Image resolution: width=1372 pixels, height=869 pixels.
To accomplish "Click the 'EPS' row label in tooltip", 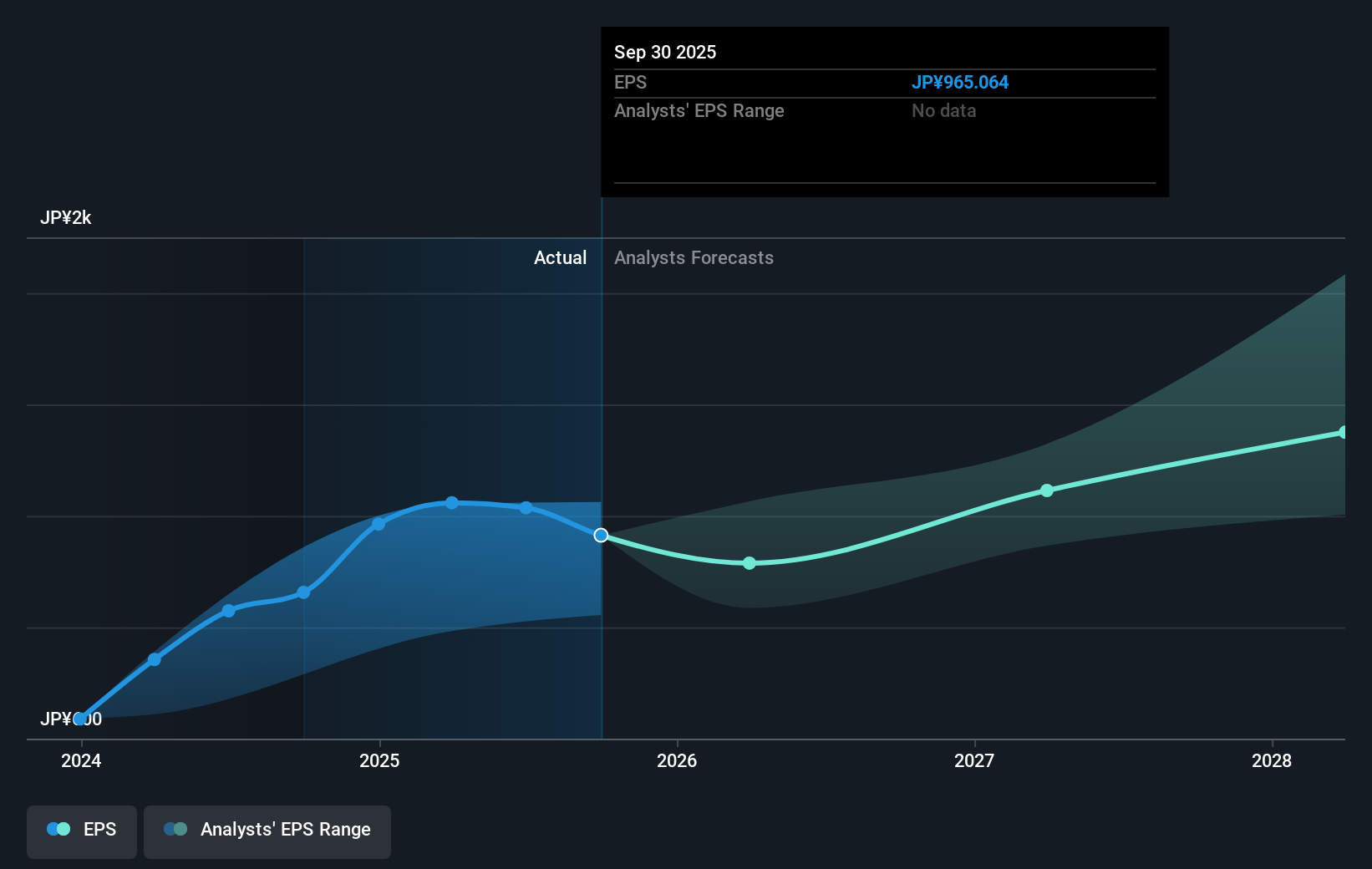I will coord(630,82).
